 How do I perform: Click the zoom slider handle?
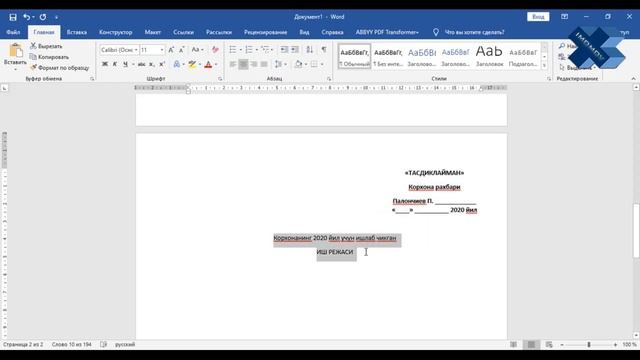589,345
